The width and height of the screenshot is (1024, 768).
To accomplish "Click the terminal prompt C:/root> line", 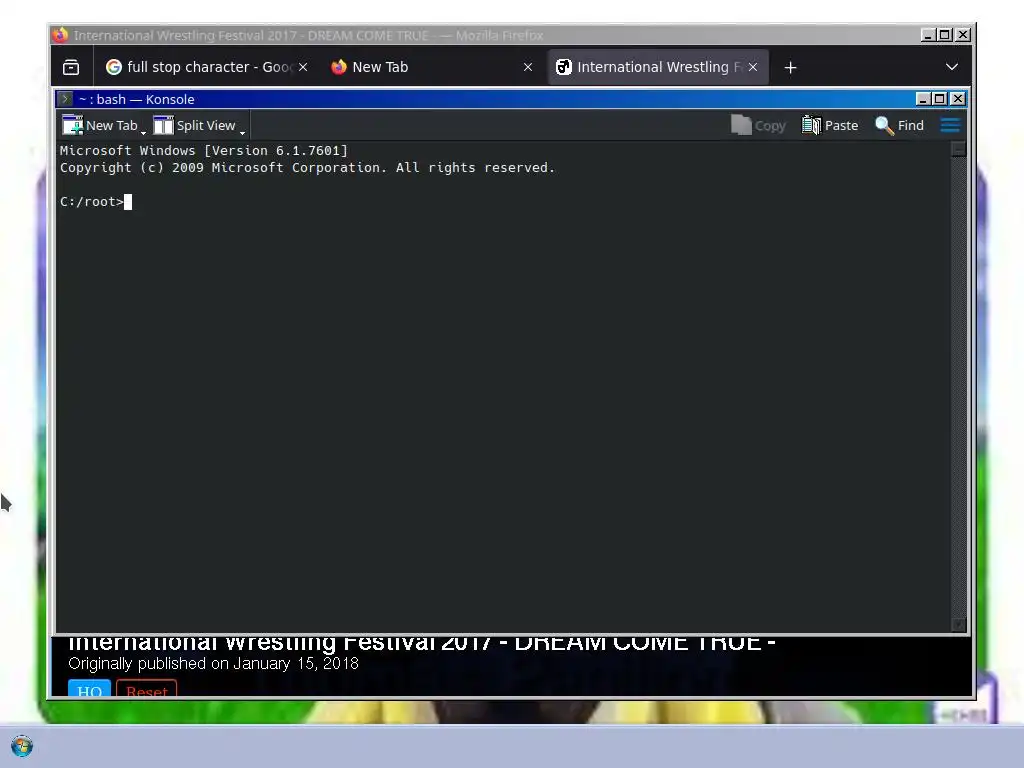I will (96, 202).
